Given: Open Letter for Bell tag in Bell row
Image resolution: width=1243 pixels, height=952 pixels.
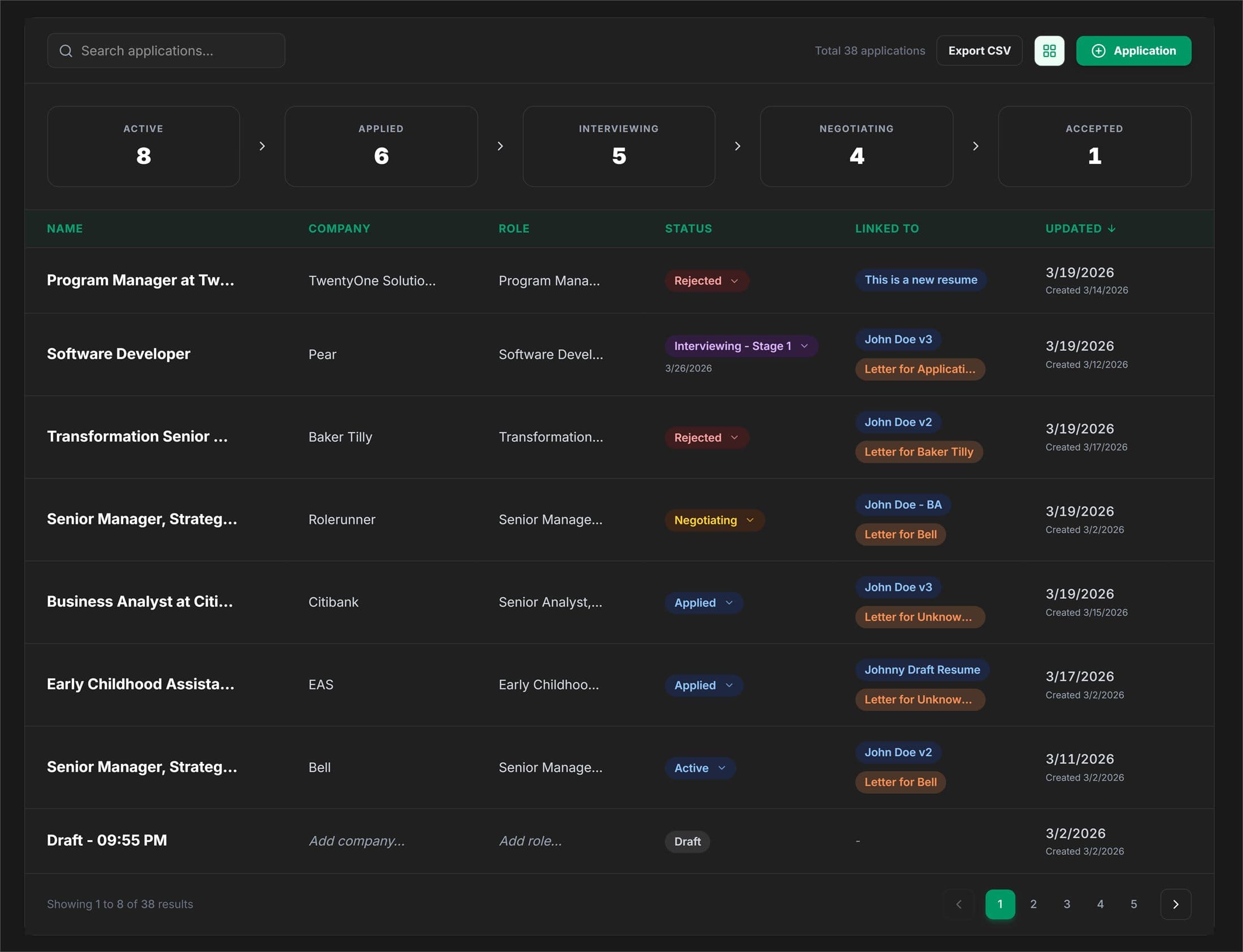Looking at the screenshot, I should (x=900, y=782).
